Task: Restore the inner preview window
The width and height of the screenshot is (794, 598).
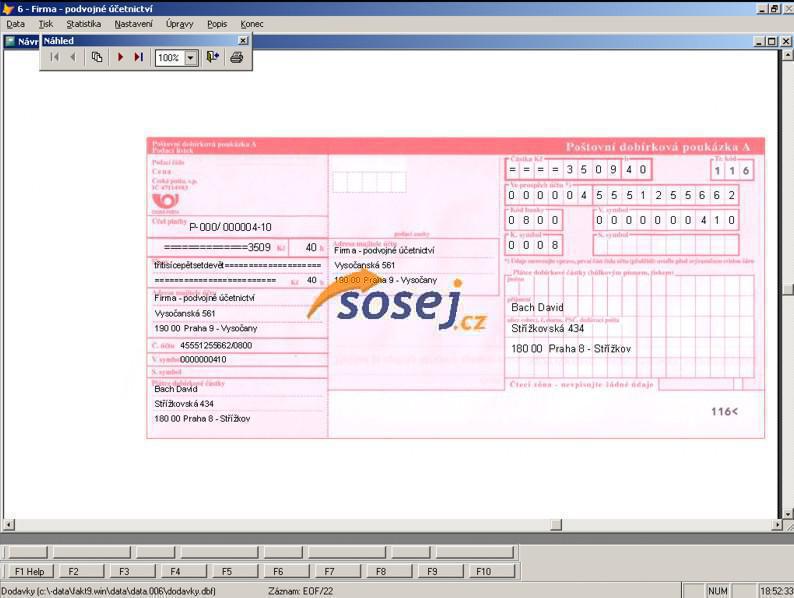Action: point(771,42)
